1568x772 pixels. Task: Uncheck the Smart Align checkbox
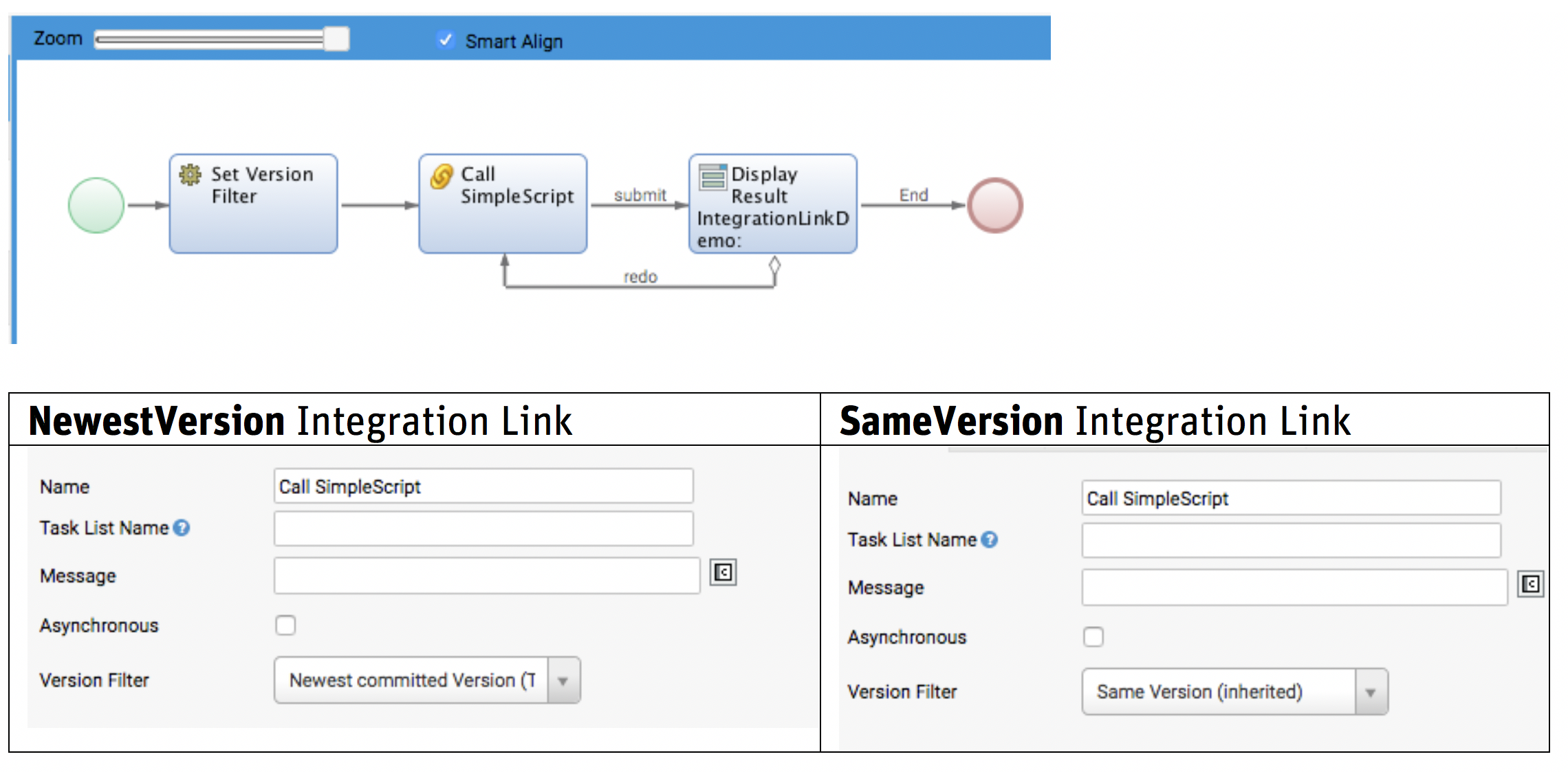(446, 40)
